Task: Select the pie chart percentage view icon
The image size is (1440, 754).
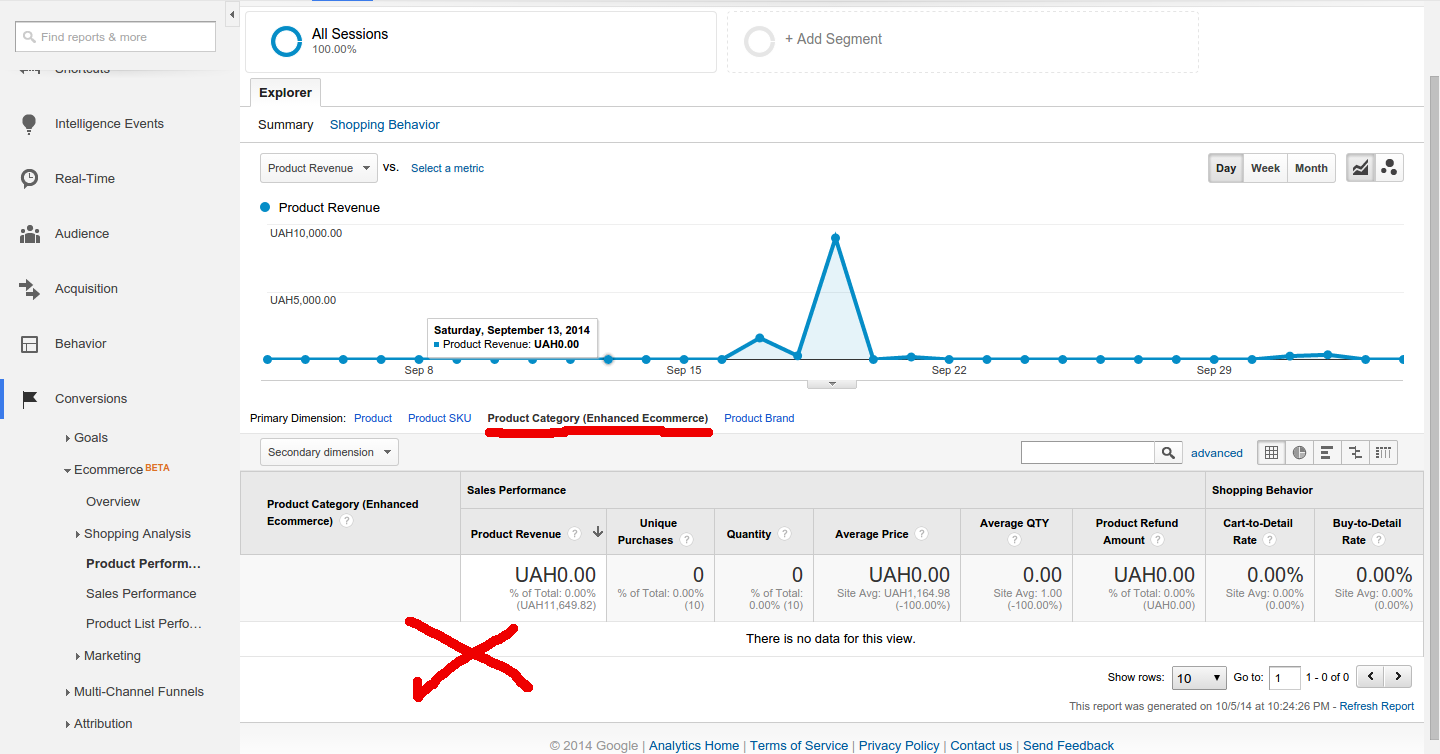Action: click(x=1299, y=452)
